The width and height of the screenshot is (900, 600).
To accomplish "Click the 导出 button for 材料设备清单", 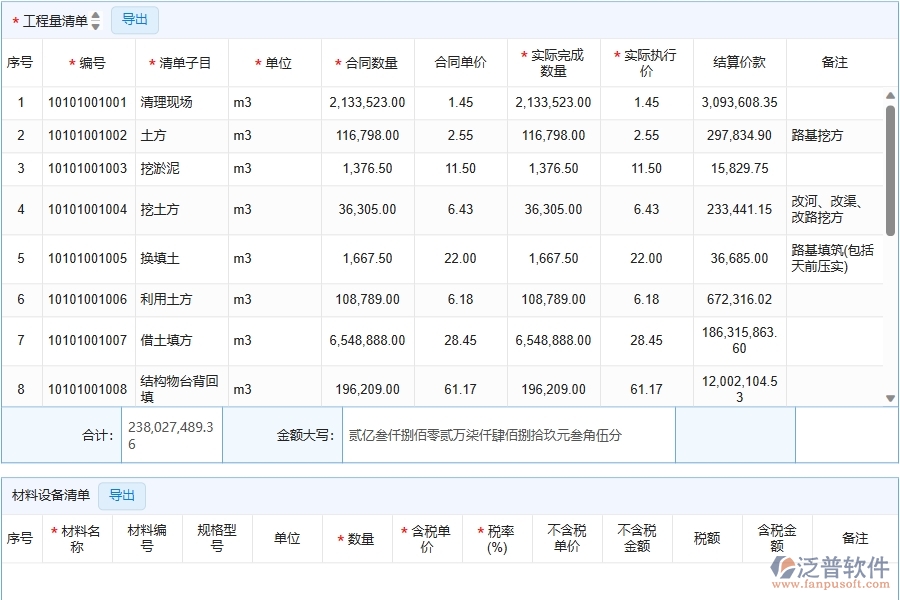I will tap(121, 496).
